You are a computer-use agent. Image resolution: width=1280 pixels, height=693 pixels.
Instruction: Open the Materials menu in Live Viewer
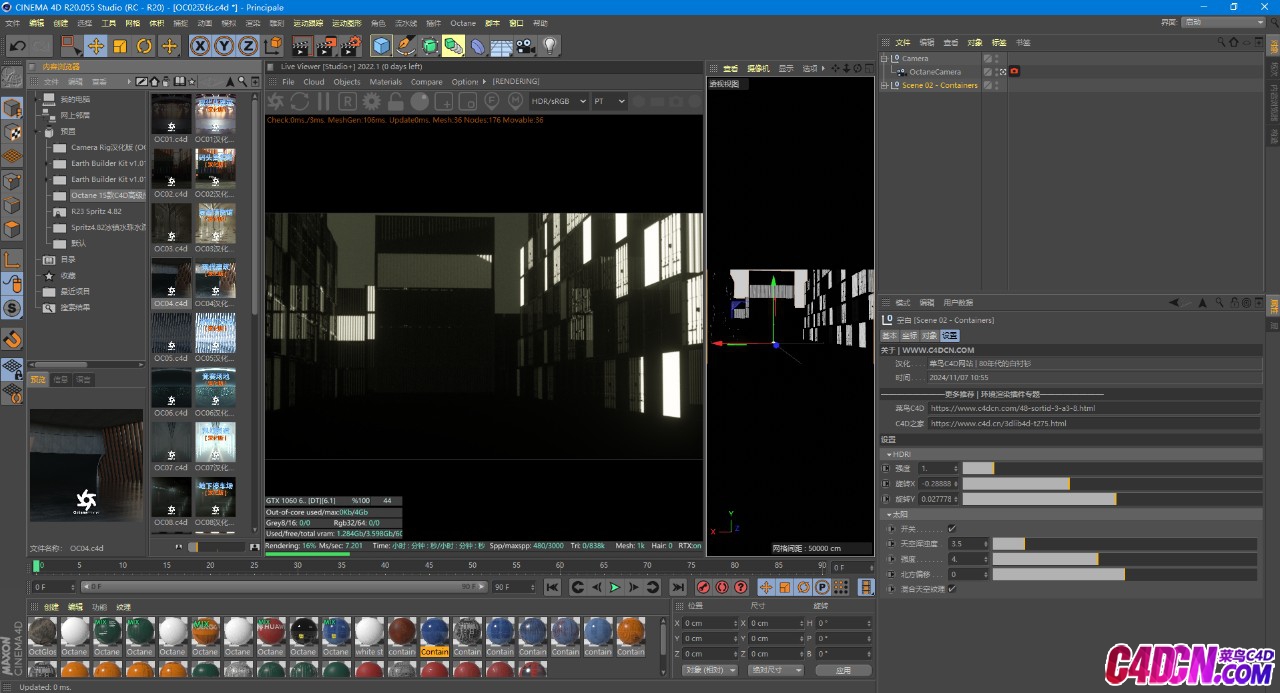click(x=385, y=82)
